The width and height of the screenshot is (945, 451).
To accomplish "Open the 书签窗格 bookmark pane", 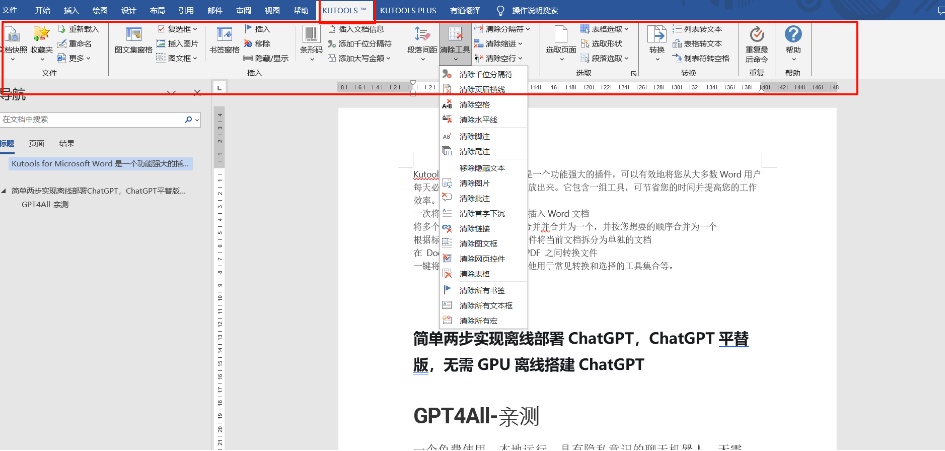I will pos(224,42).
